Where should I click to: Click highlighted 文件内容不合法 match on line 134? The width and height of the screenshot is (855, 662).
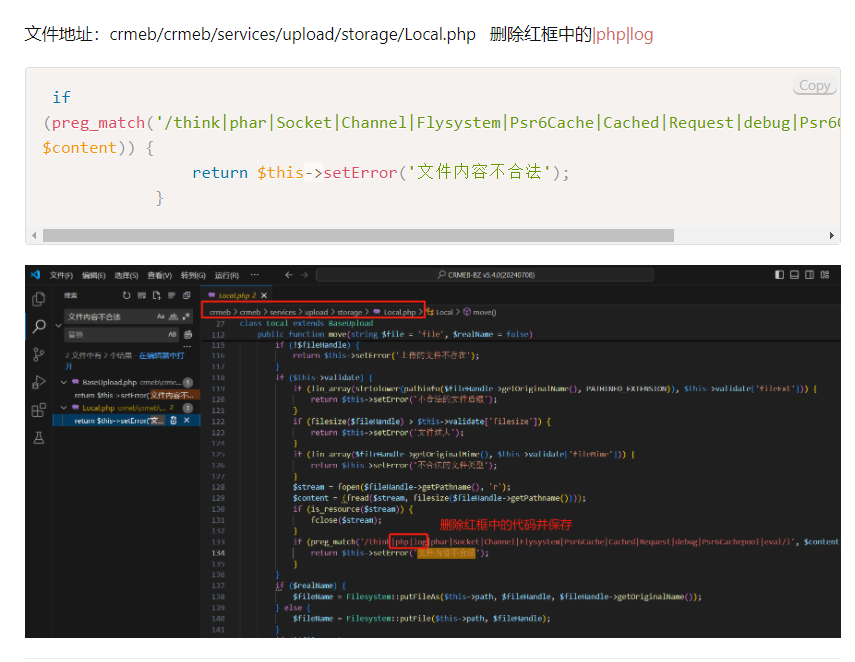(x=446, y=553)
